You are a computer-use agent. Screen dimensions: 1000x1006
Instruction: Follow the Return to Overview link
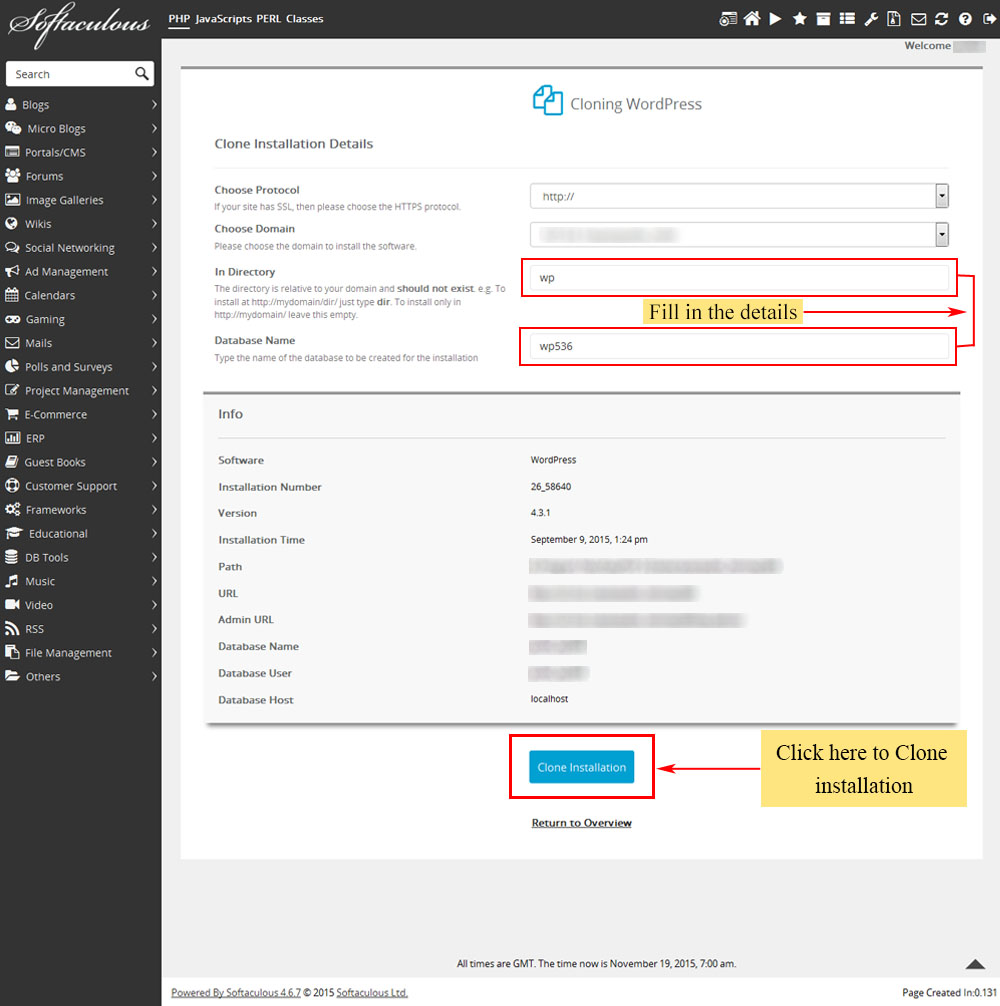(581, 823)
